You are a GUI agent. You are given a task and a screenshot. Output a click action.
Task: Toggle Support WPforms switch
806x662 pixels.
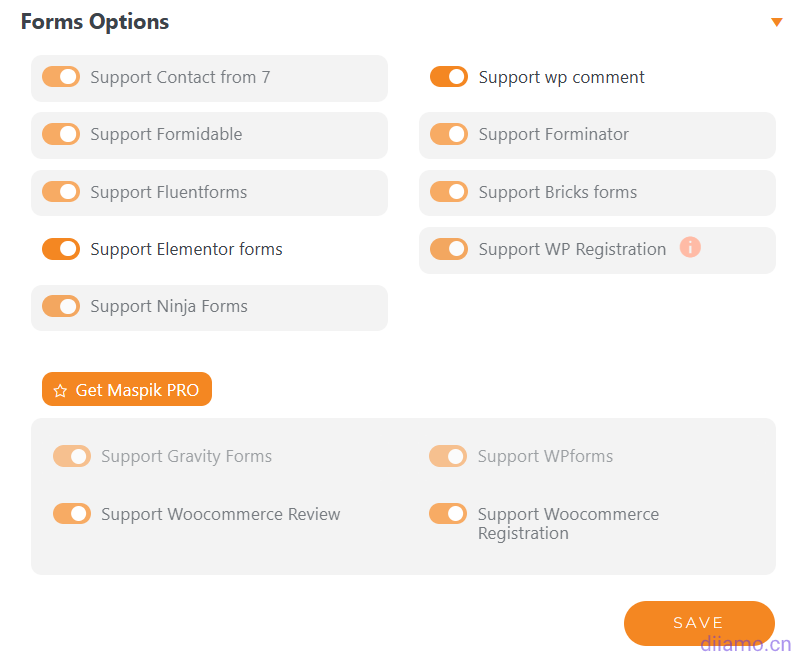click(448, 456)
